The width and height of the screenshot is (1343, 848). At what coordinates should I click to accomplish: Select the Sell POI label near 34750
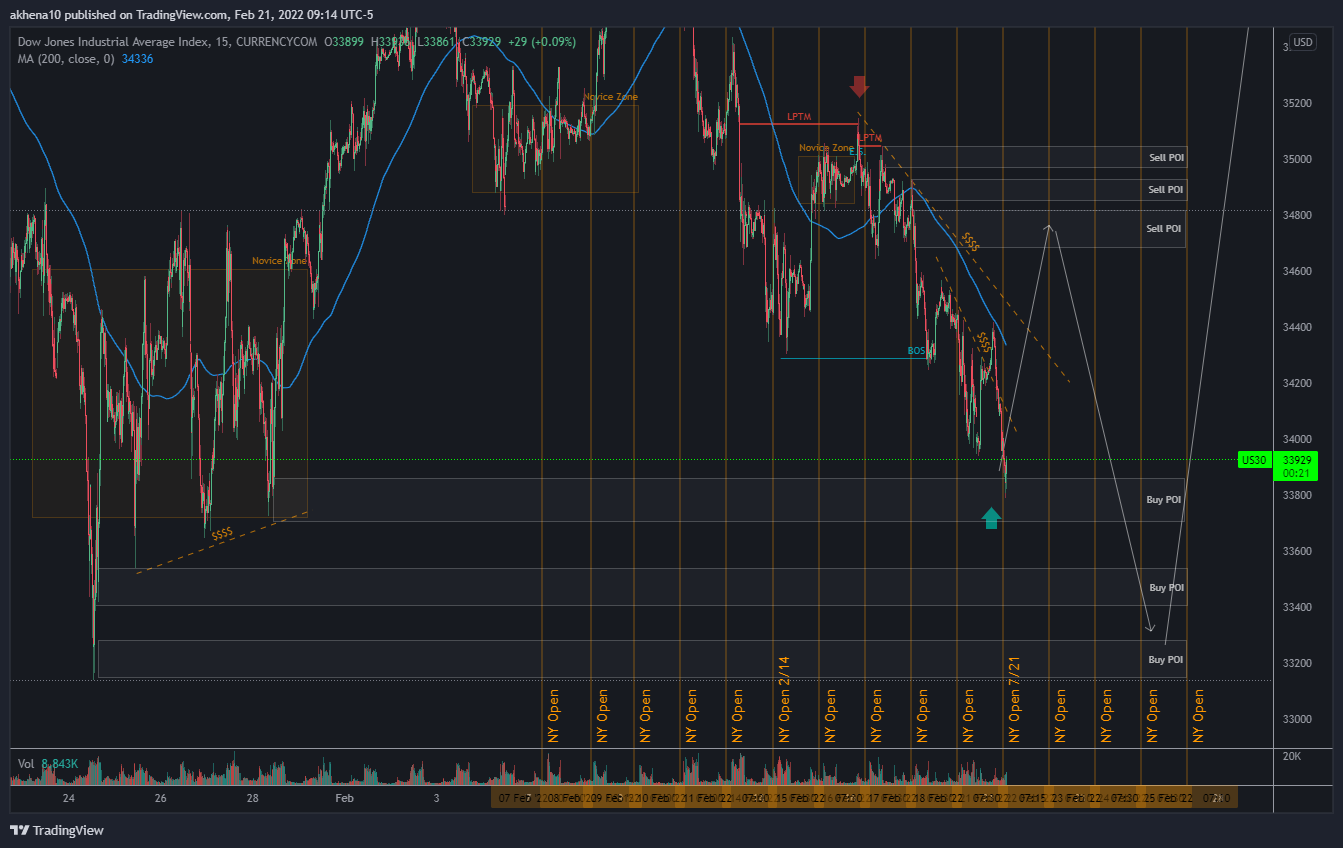tap(1164, 229)
